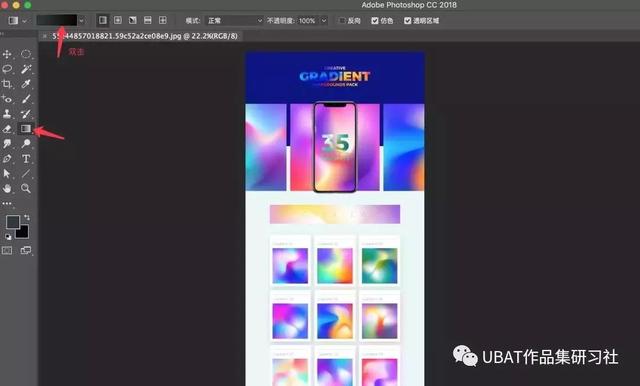This screenshot has height=386, width=640.
Task: Select the Hand tool
Action: coord(7,189)
